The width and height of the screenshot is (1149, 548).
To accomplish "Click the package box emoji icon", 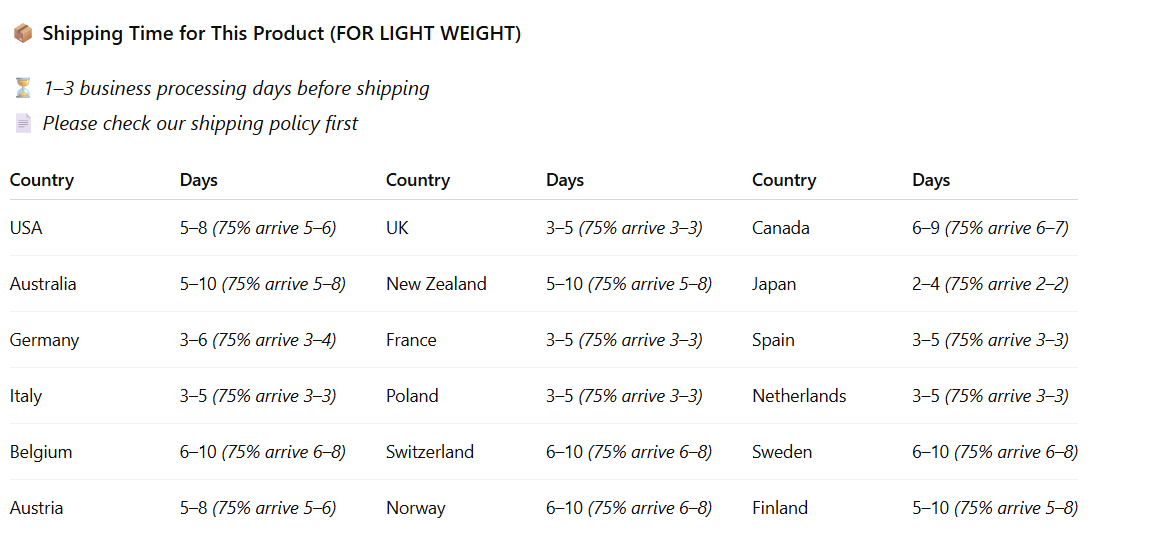I will pyautogui.click(x=22, y=34).
